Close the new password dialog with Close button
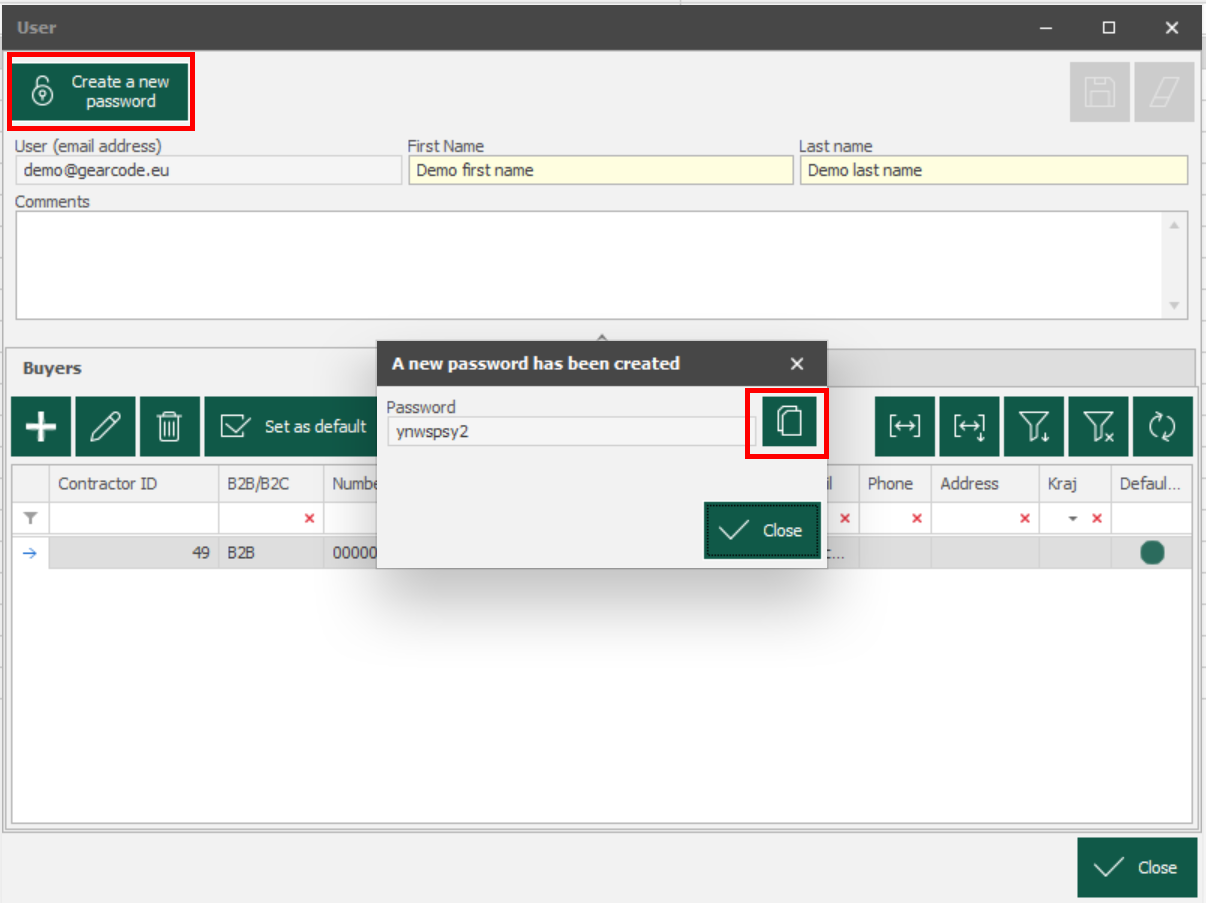This screenshot has height=903, width=1206. 762,530
